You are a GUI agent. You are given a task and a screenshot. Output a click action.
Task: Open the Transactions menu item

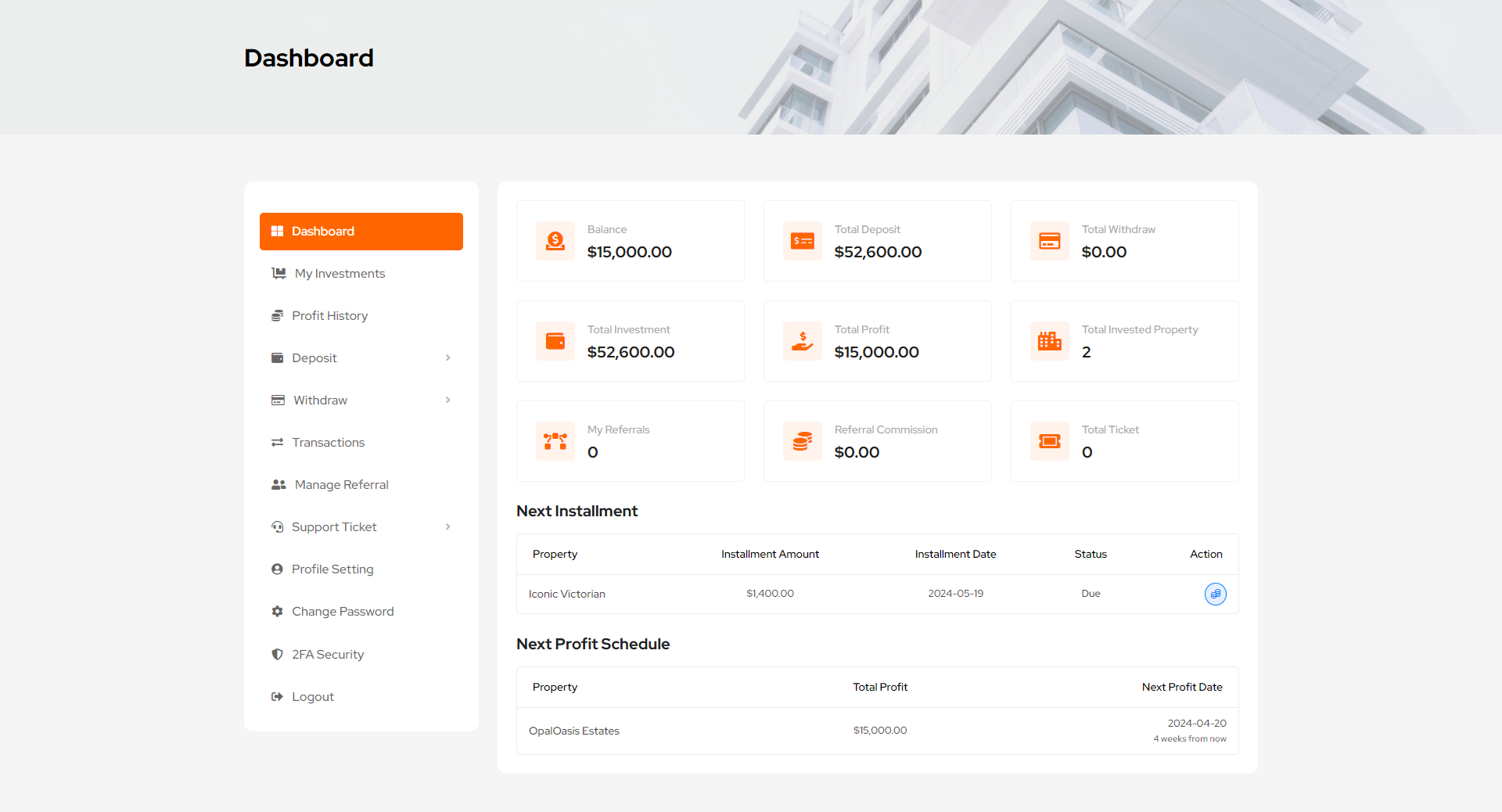328,442
